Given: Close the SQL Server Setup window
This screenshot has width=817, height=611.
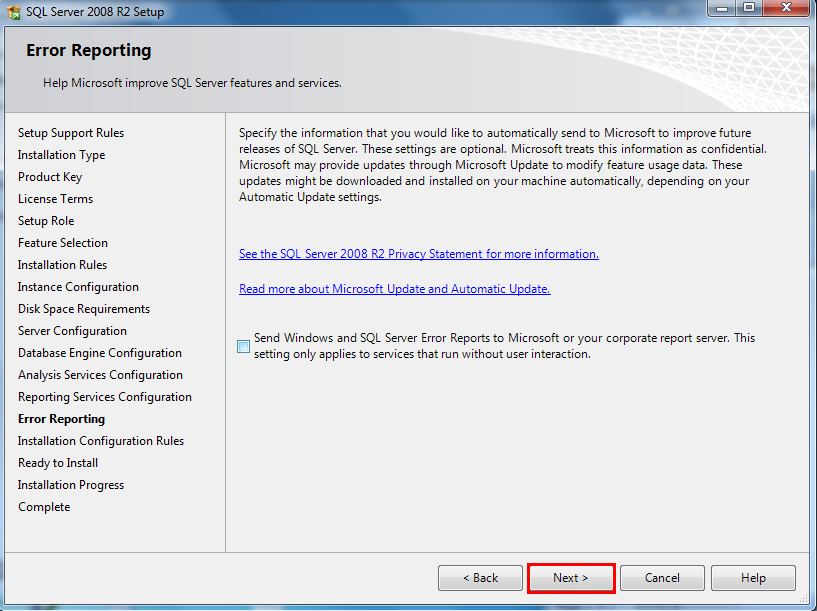Looking at the screenshot, I should 787,8.
